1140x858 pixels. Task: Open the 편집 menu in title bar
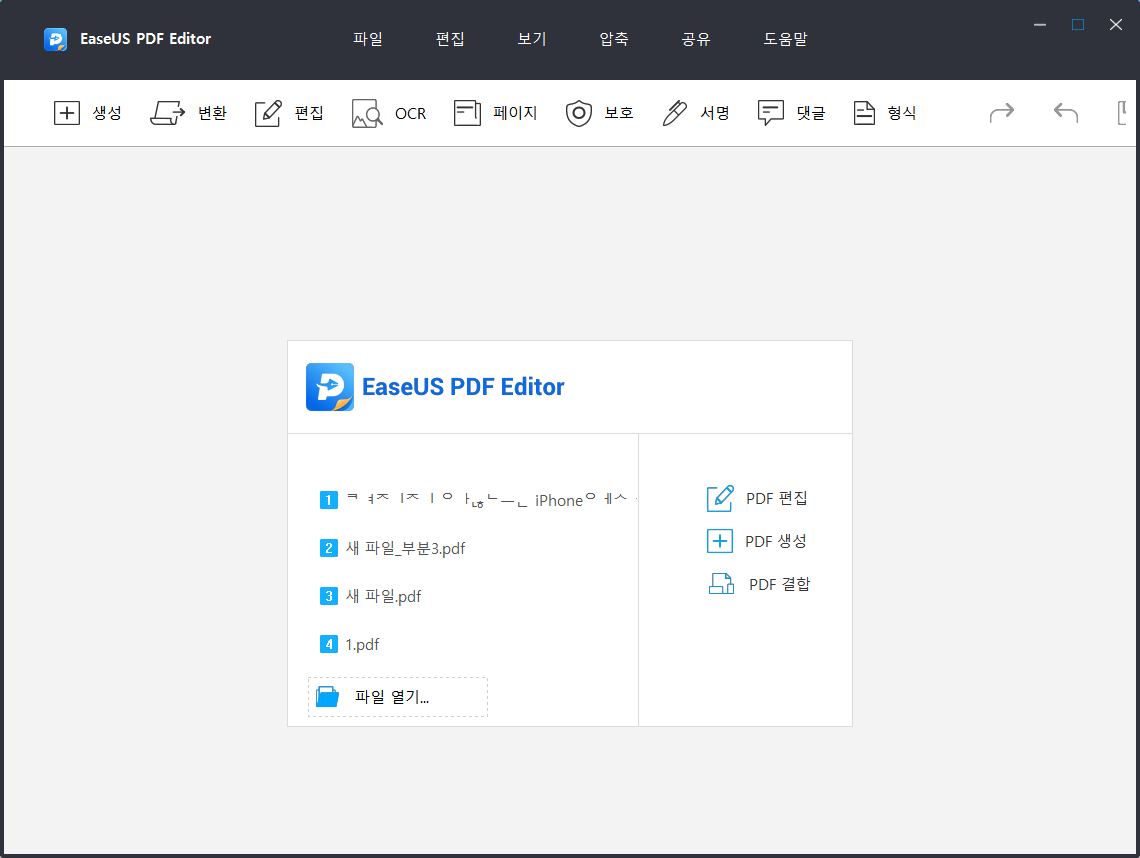click(x=450, y=39)
